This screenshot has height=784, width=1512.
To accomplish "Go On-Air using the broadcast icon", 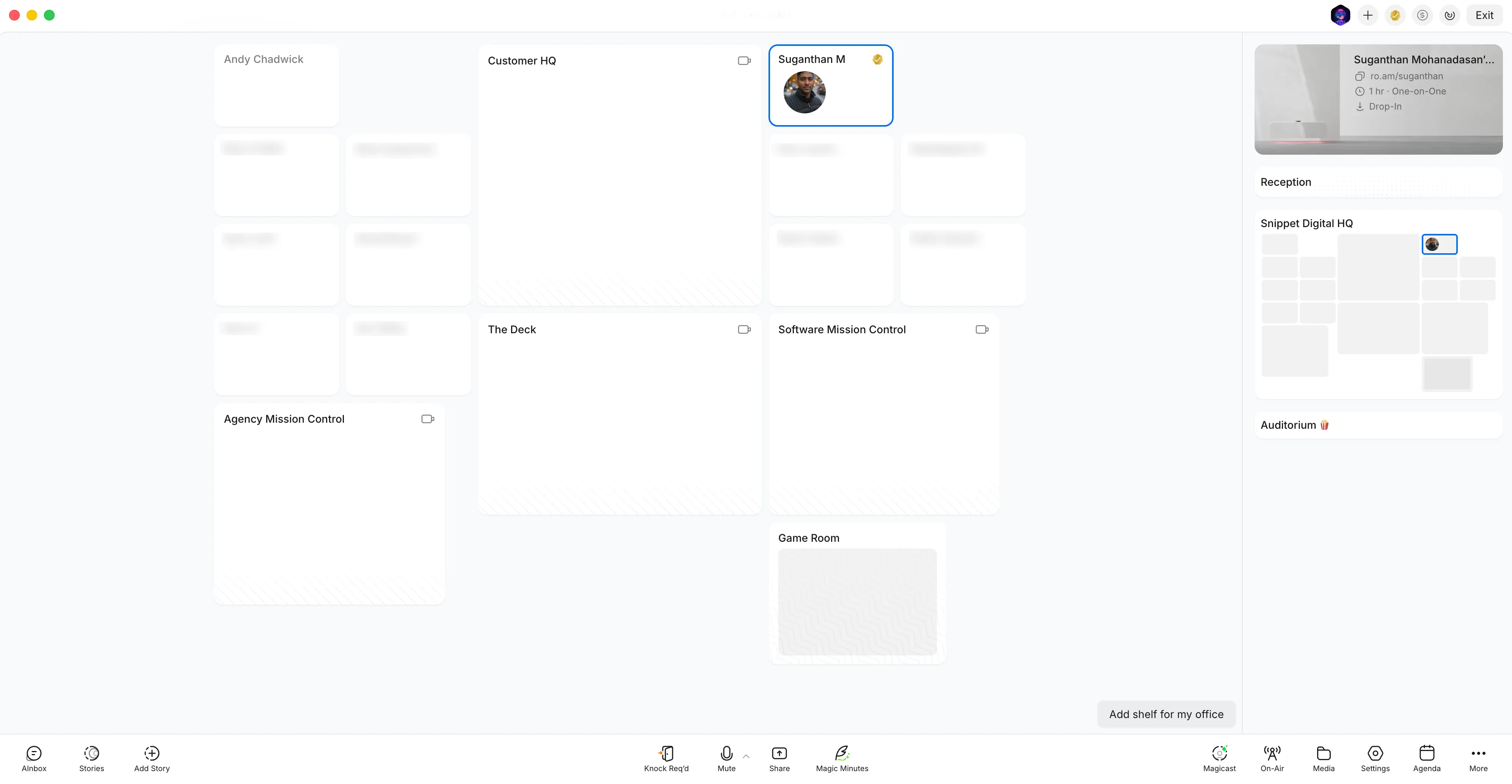I will 1272,753.
